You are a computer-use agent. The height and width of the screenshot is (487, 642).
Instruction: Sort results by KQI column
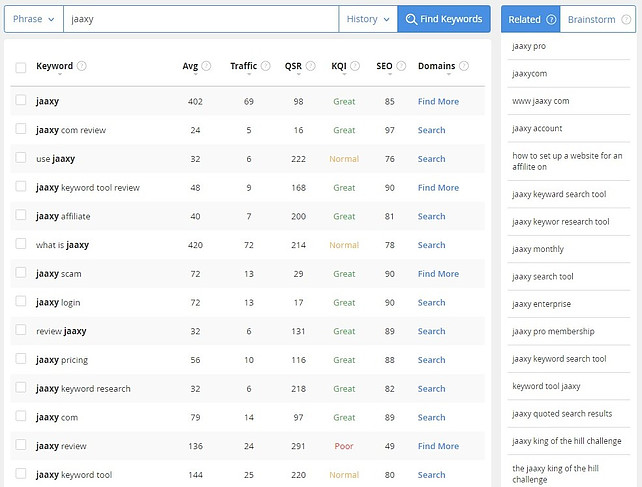[x=339, y=66]
